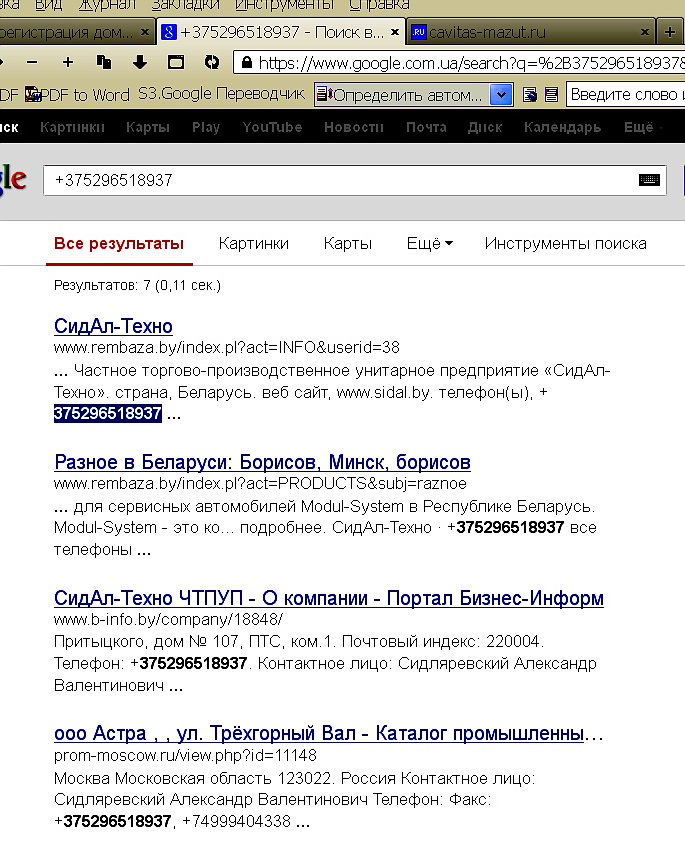Select the '+375296518937 - Поиск' tab
This screenshot has height=854, width=685.
pyautogui.click(x=282, y=32)
